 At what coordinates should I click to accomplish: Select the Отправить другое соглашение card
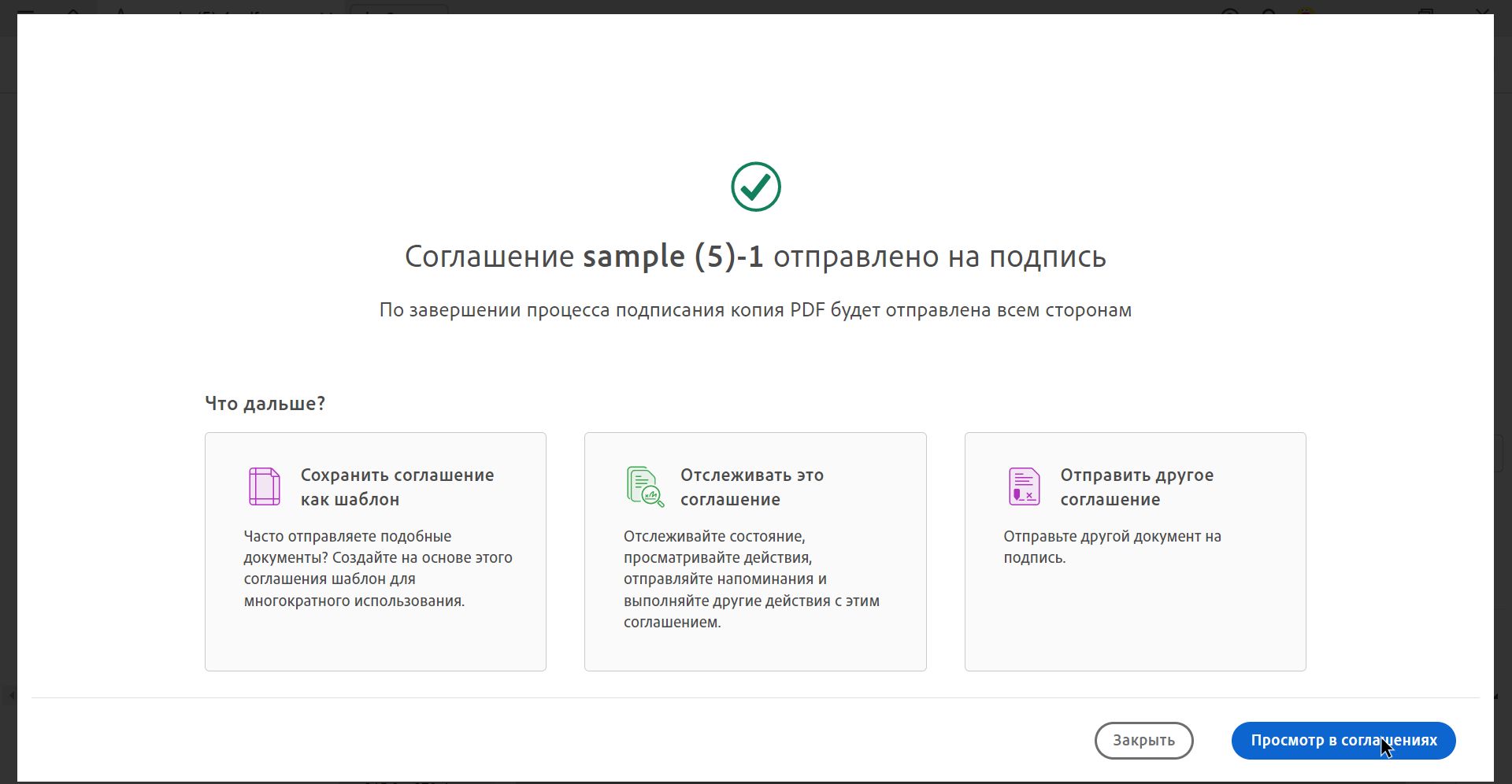(1135, 551)
